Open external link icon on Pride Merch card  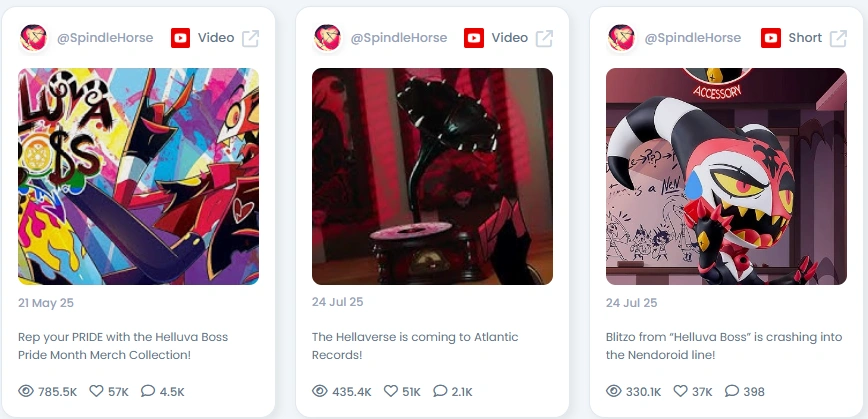point(250,38)
